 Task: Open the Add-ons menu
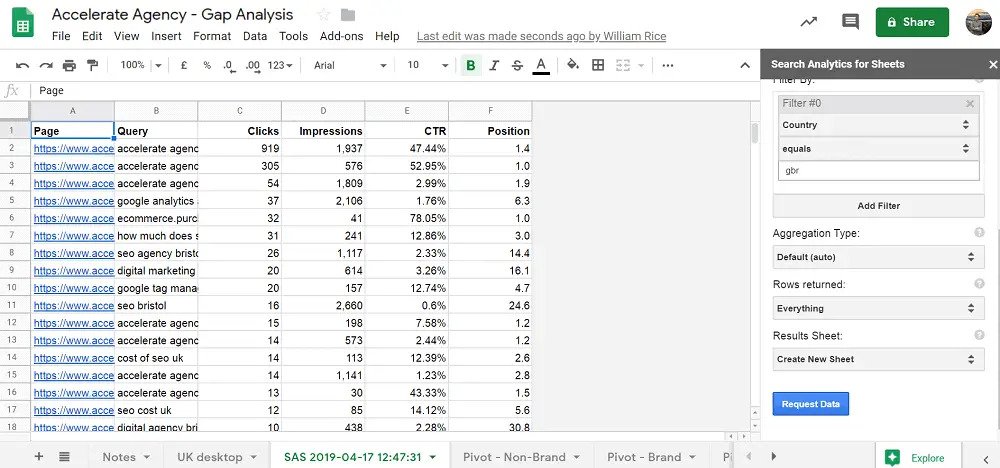click(341, 36)
